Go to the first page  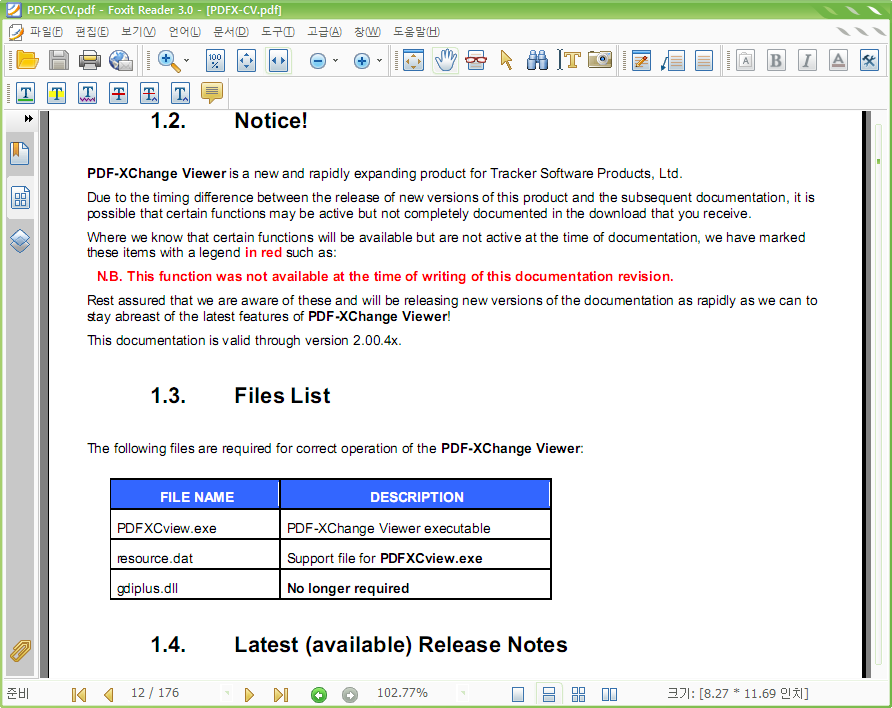[x=79, y=694]
